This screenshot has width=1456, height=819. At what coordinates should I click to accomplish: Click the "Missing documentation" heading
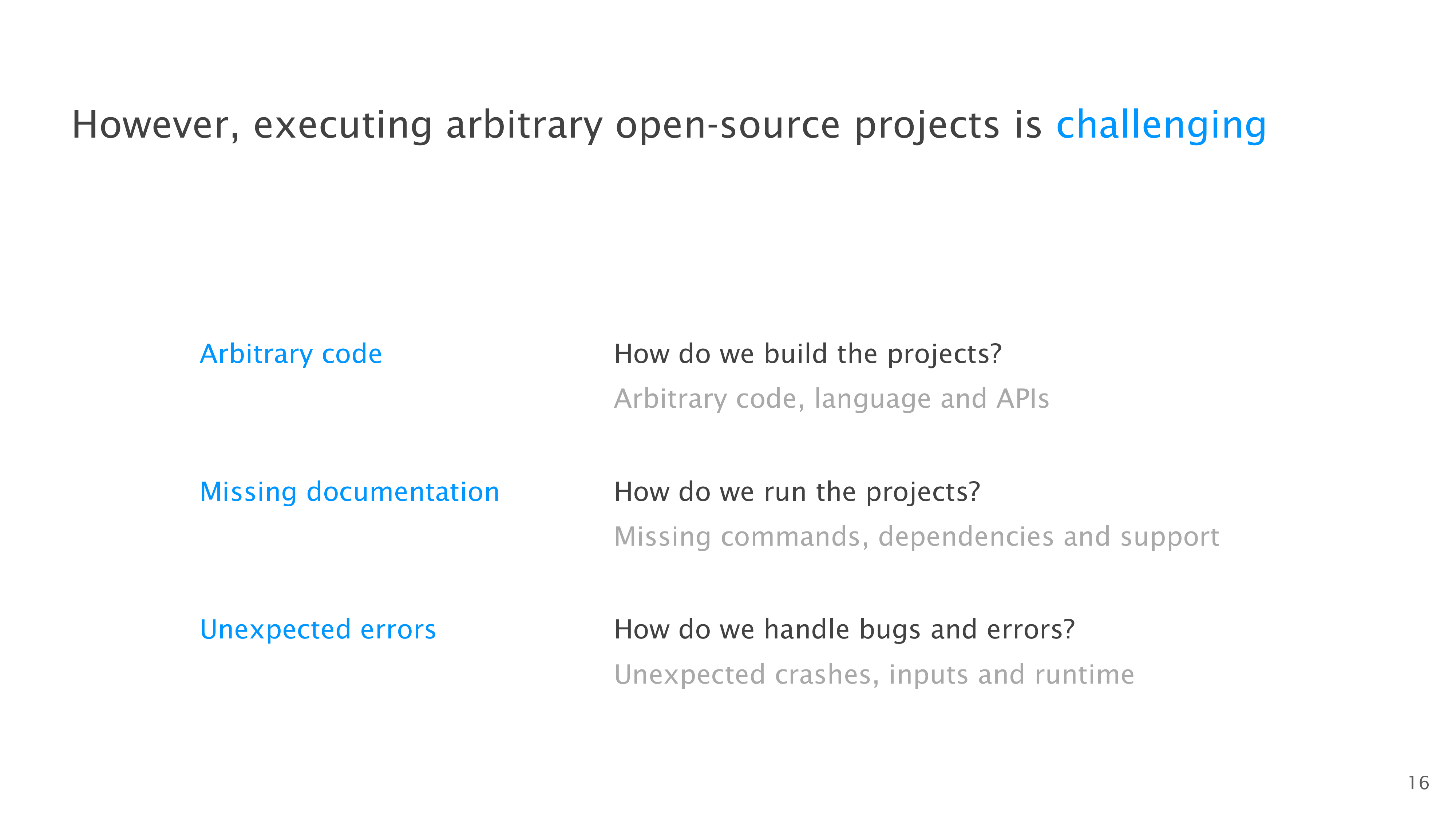pos(350,492)
